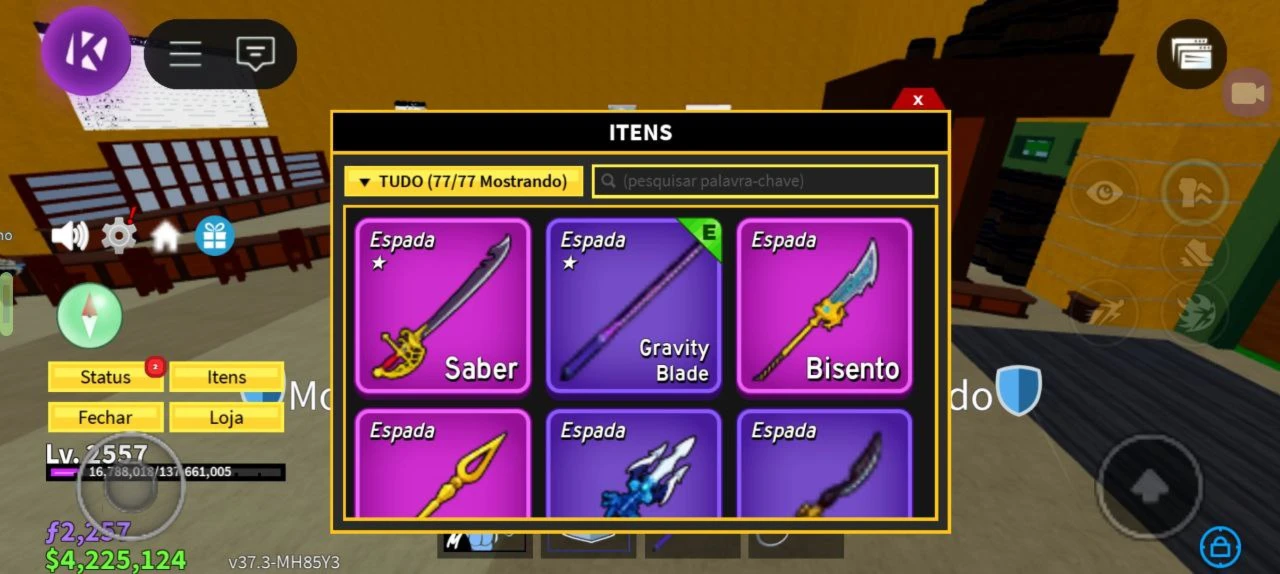Viewport: 1280px width, 574px height.
Task: Expand the TUDO (77/77 Mostrando) filter dropdown
Action: point(464,181)
